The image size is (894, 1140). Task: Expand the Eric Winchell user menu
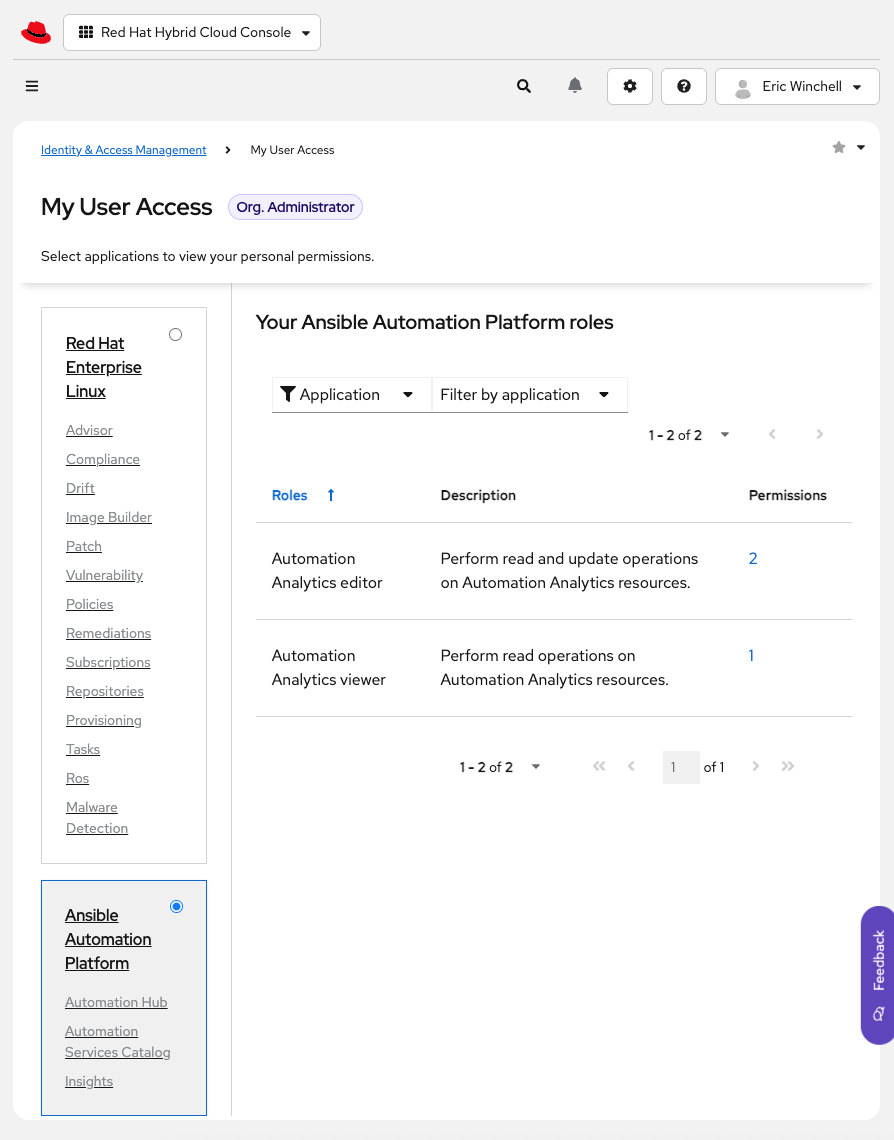click(797, 87)
